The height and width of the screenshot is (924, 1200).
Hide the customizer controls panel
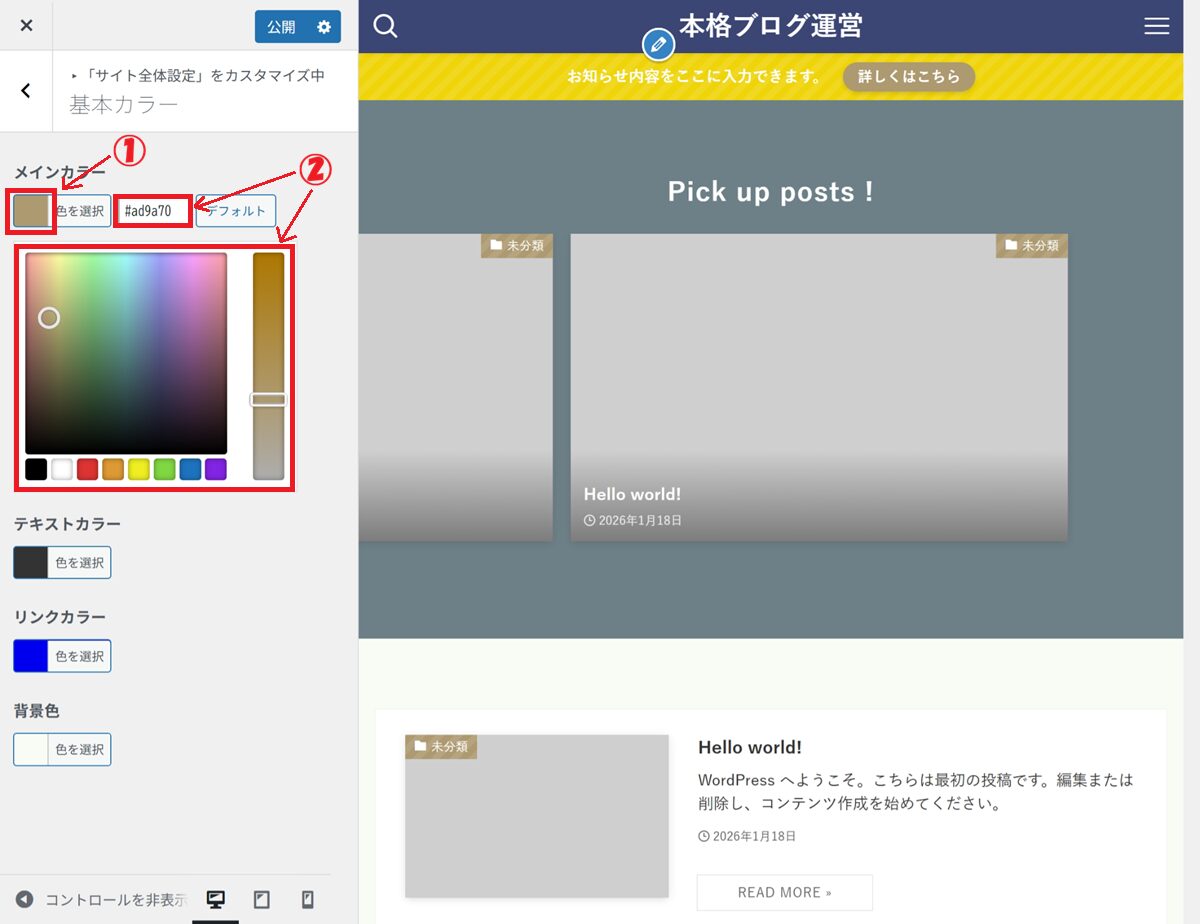click(x=100, y=899)
